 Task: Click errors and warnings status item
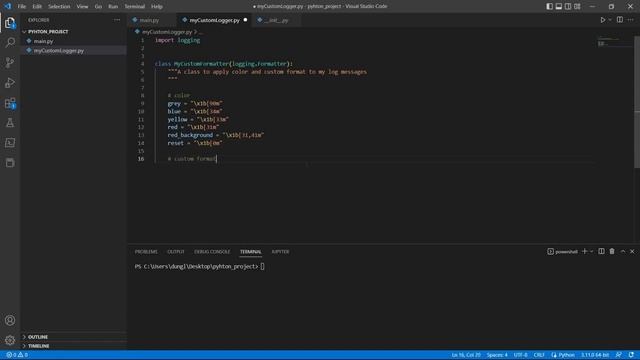(x=17, y=355)
